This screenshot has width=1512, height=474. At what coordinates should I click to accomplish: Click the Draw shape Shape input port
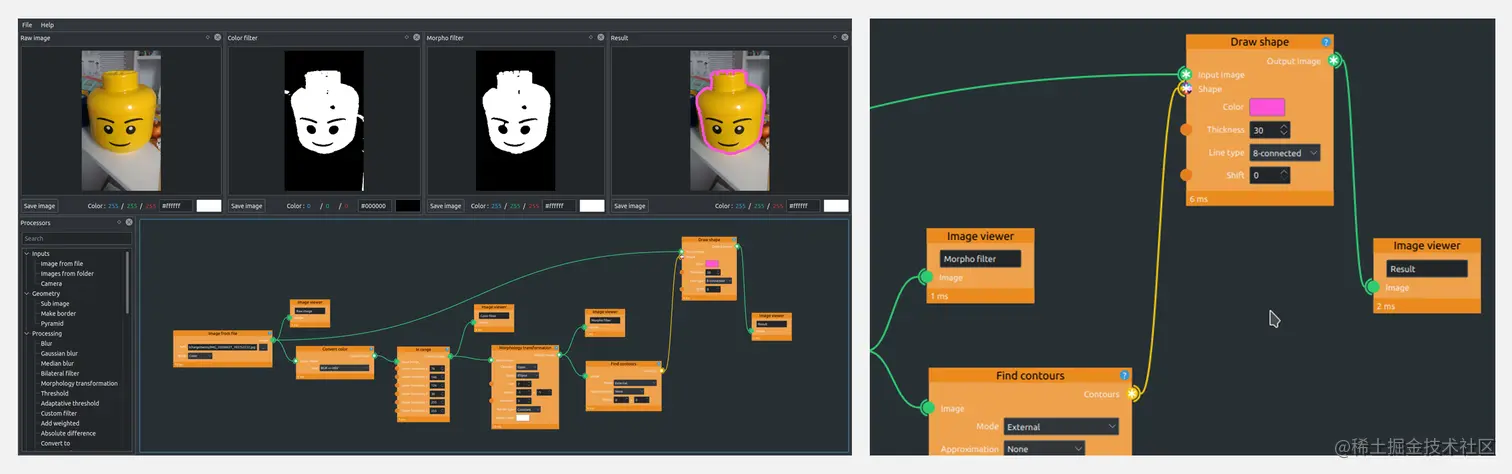(1186, 89)
